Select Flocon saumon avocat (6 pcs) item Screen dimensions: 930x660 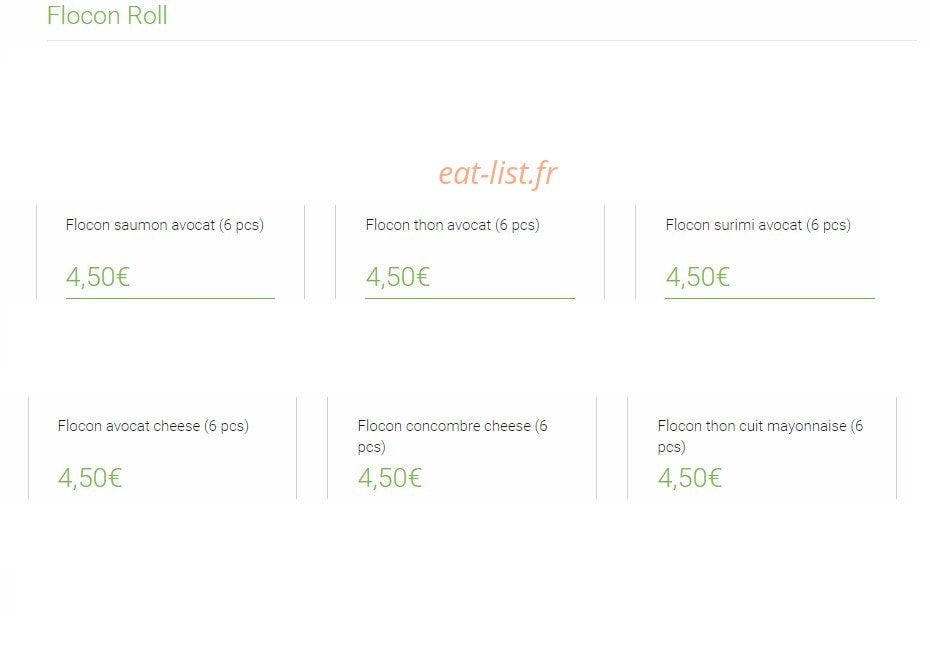(164, 225)
